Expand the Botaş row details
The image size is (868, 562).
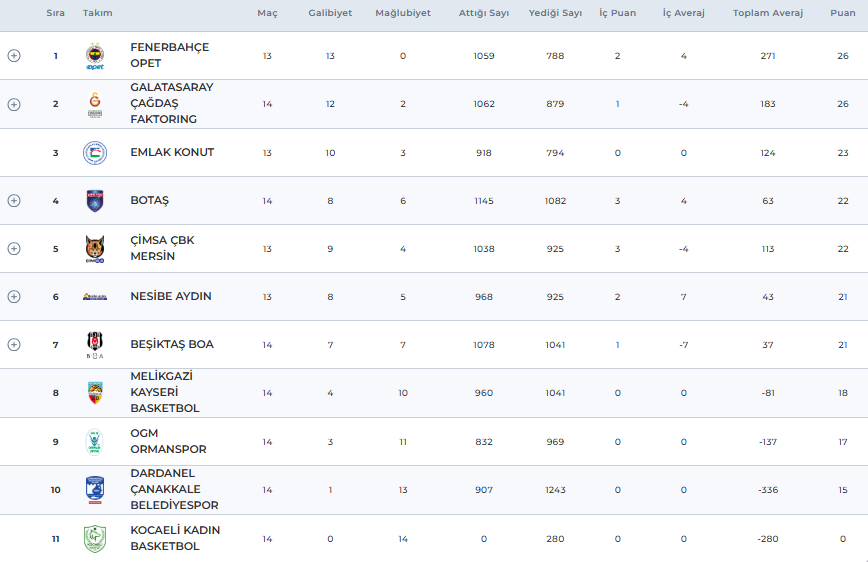pos(14,200)
